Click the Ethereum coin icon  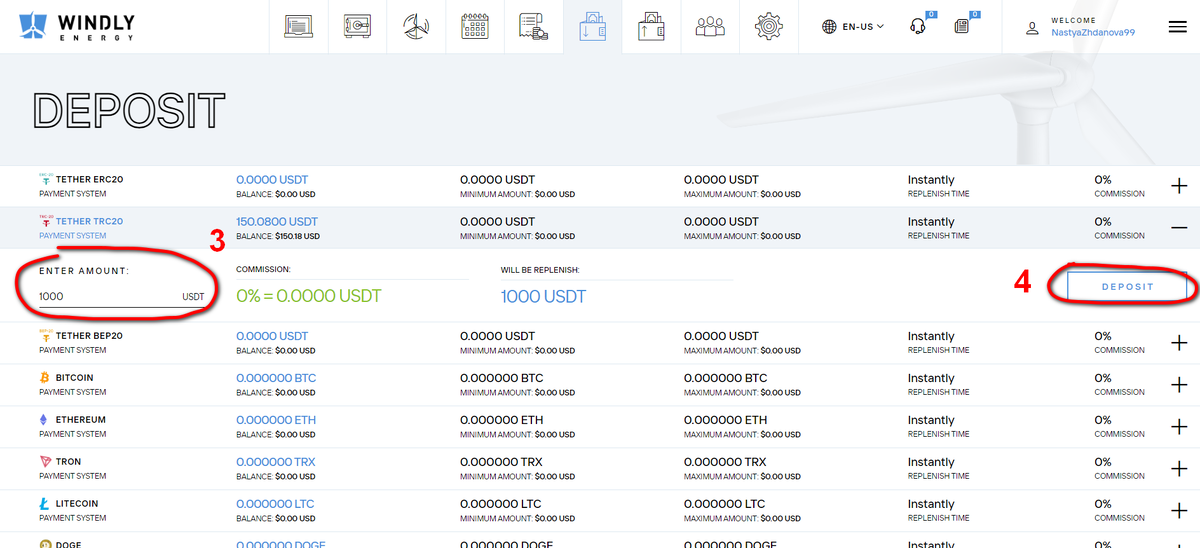(44, 420)
